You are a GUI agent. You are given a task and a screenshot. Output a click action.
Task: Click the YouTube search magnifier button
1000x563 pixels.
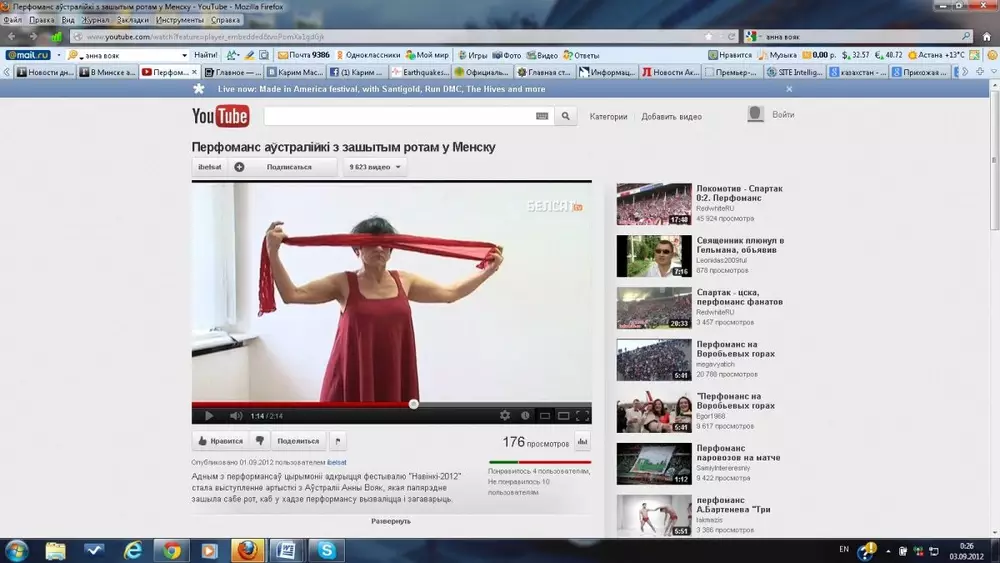[x=566, y=116]
